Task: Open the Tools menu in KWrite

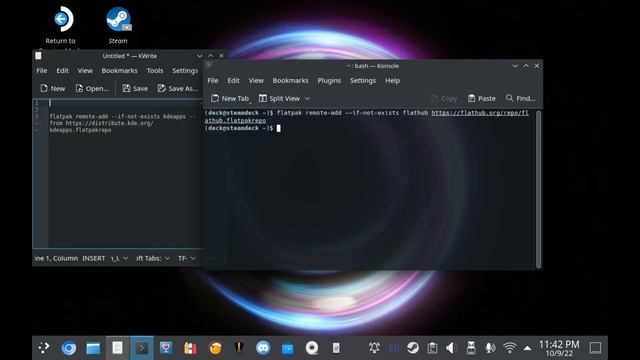Action: 155,71
